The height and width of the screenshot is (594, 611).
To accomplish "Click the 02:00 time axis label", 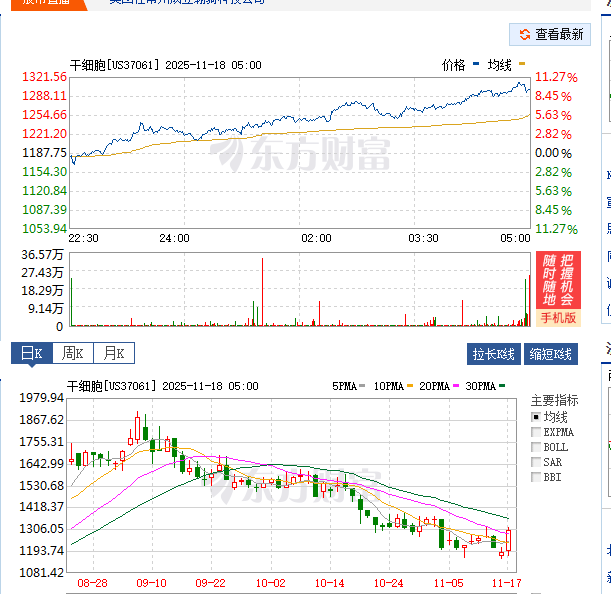I will [316, 238].
